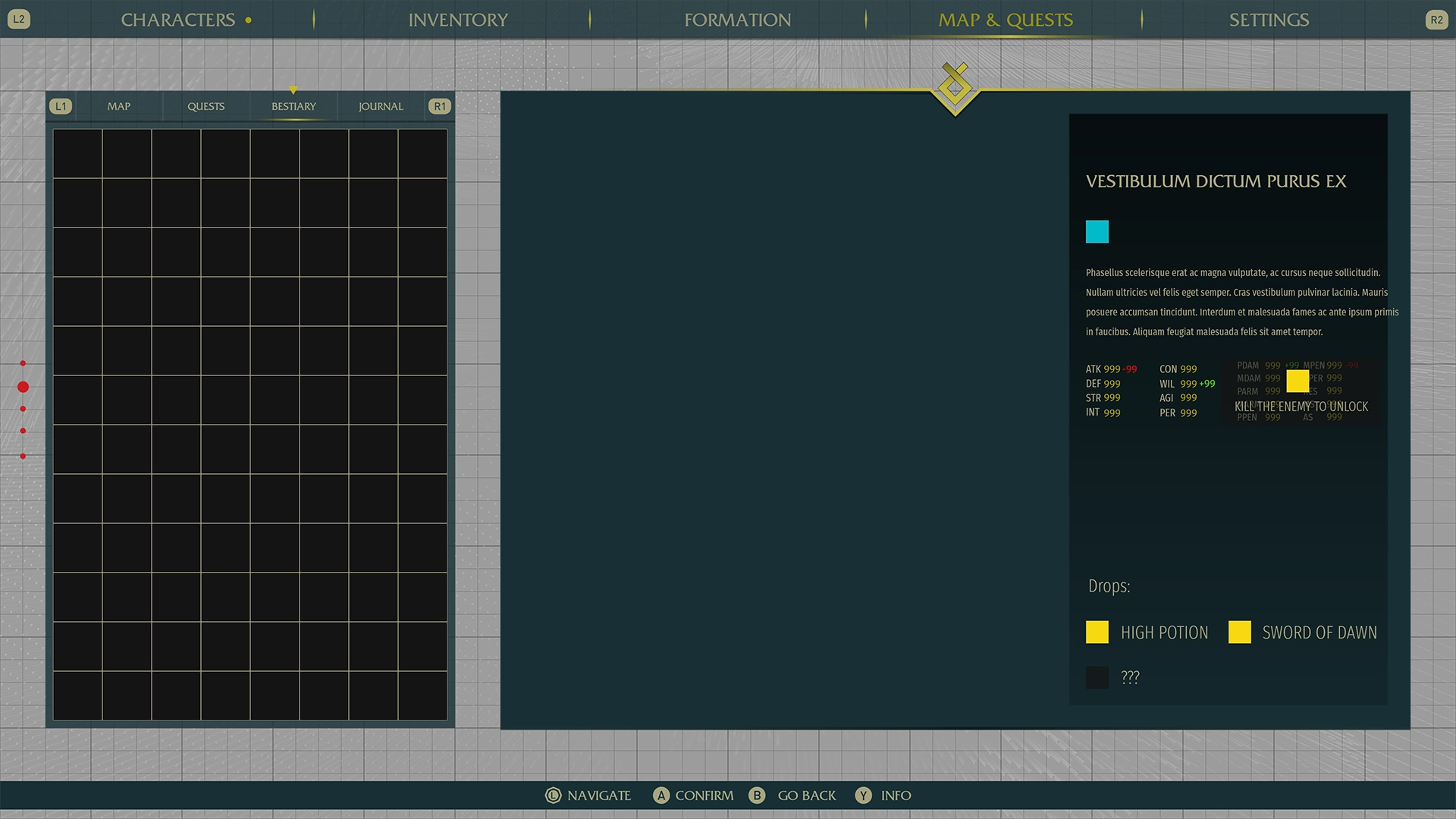Switch to the Inventory tab
The width and height of the screenshot is (1456, 819).
pyautogui.click(x=458, y=20)
